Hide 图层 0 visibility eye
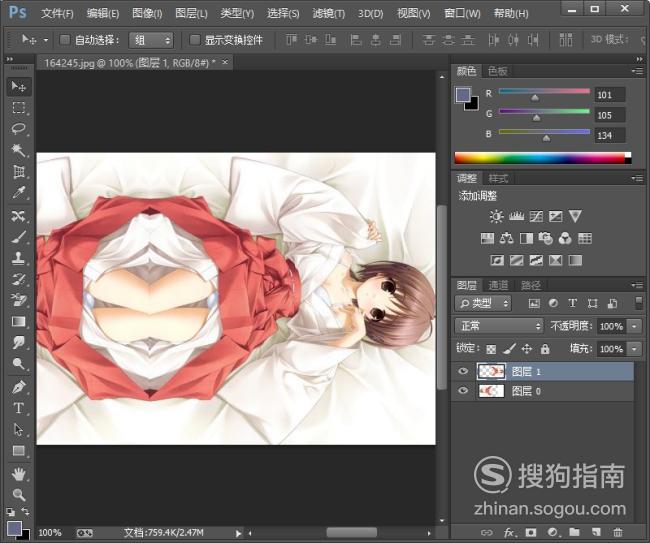650x543 pixels. click(x=463, y=390)
